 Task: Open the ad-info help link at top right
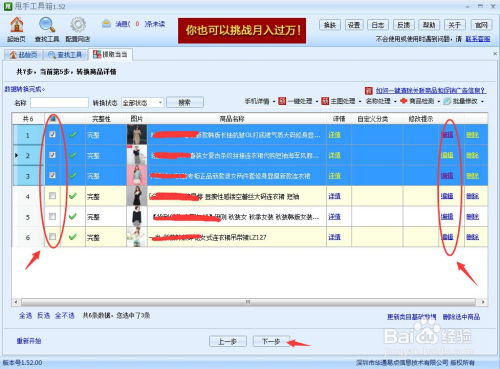431,91
